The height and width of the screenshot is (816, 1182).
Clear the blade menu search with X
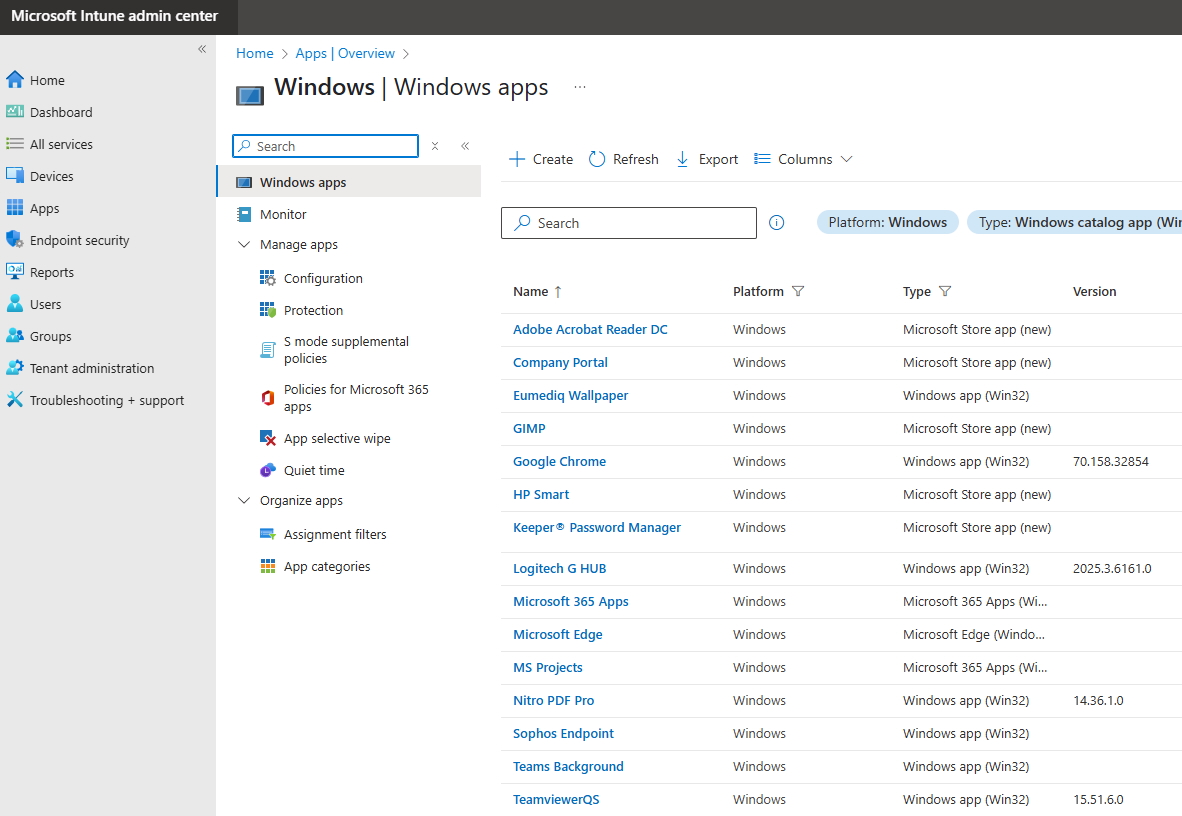coord(435,146)
